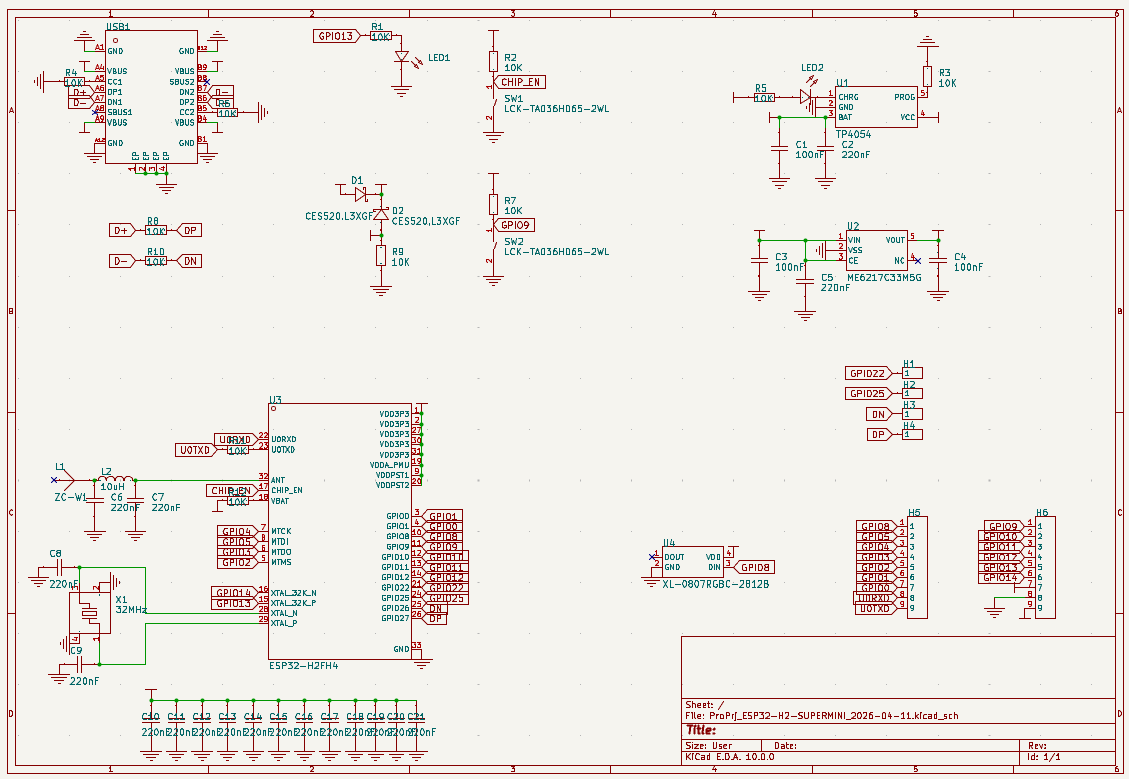Click the R3 10K resistor symbol
The height and width of the screenshot is (779, 1129).
(x=927, y=76)
